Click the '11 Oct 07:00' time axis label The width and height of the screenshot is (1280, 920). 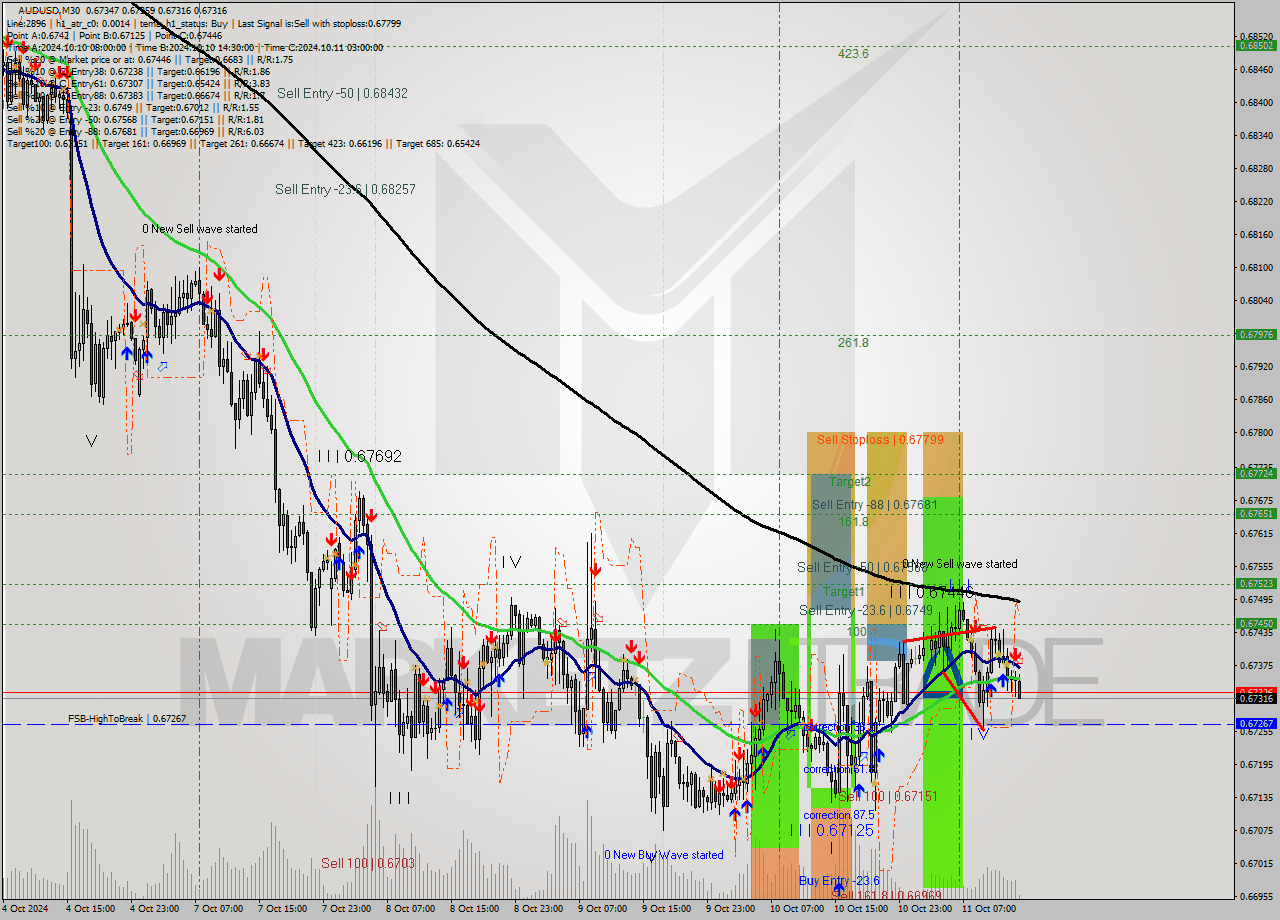tap(989, 909)
